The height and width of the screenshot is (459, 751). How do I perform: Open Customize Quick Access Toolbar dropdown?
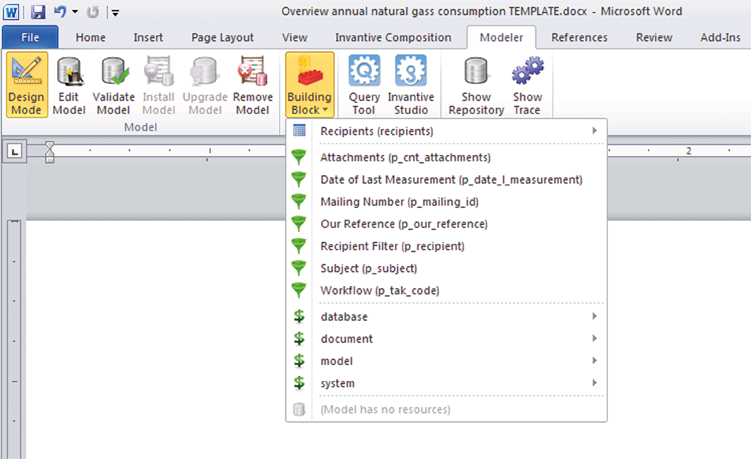(x=115, y=12)
